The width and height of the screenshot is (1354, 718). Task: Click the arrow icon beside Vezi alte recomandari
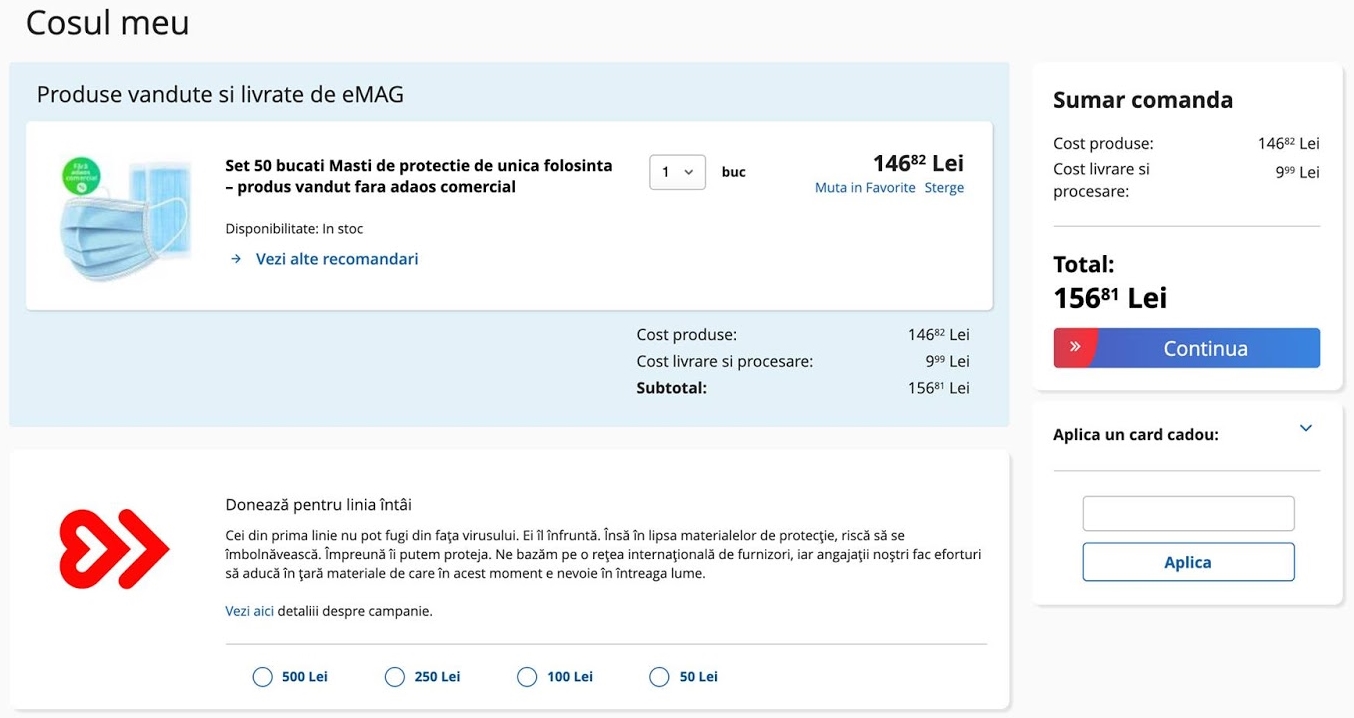236,259
